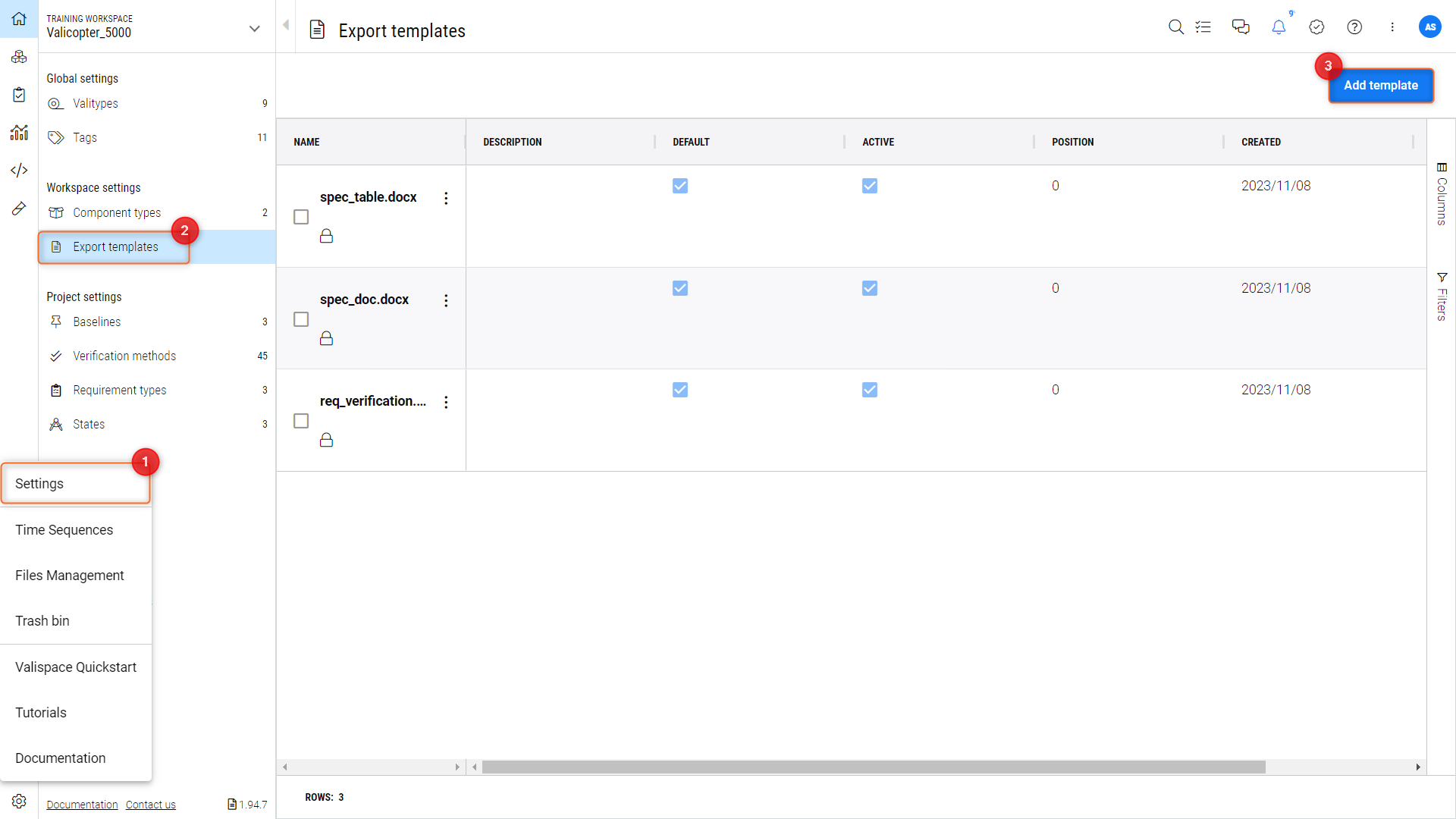Open Baselines project settings
Screen dimensions: 1456x819
coord(157,322)
